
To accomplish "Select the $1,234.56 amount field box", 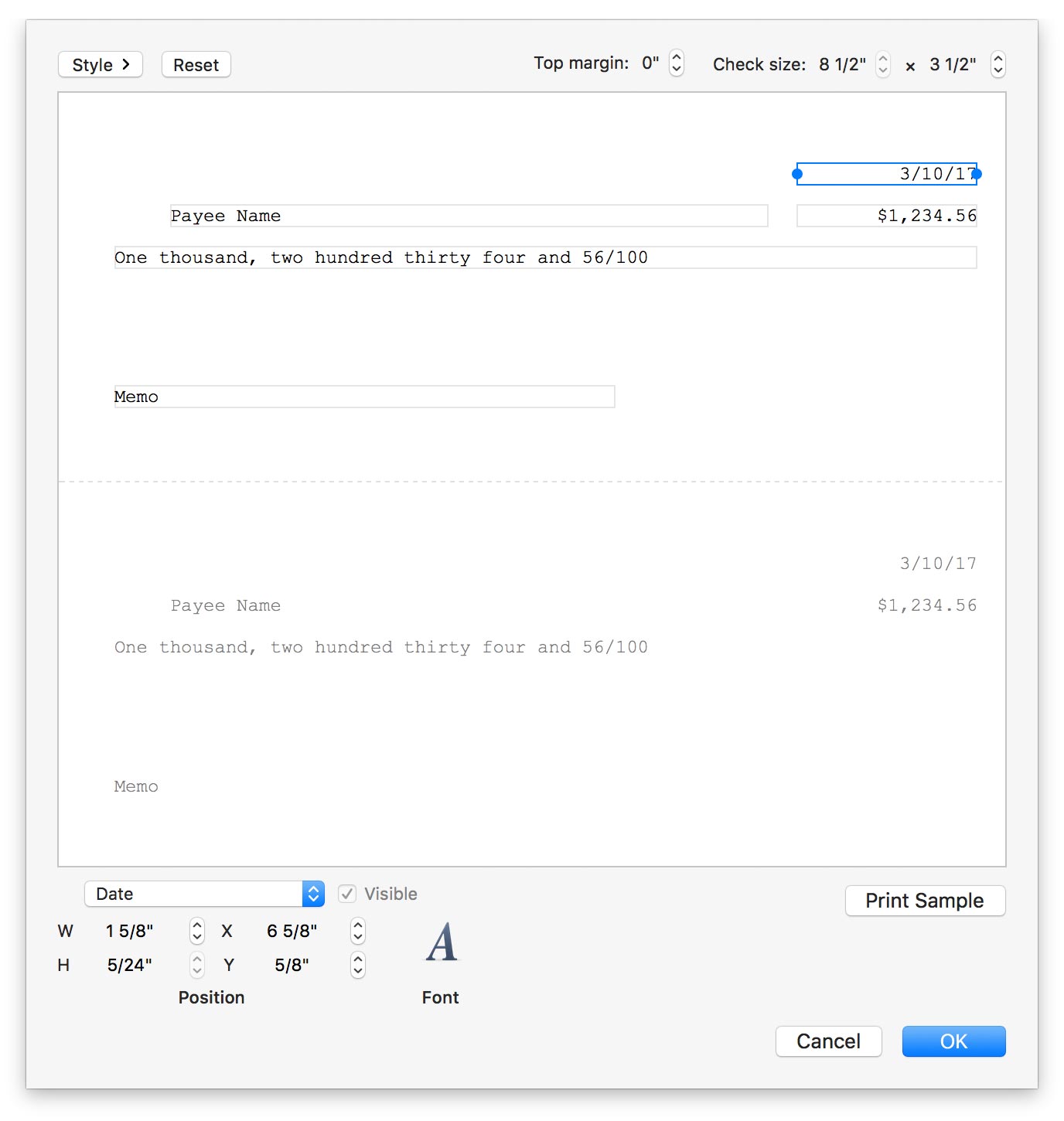I will pos(886,216).
